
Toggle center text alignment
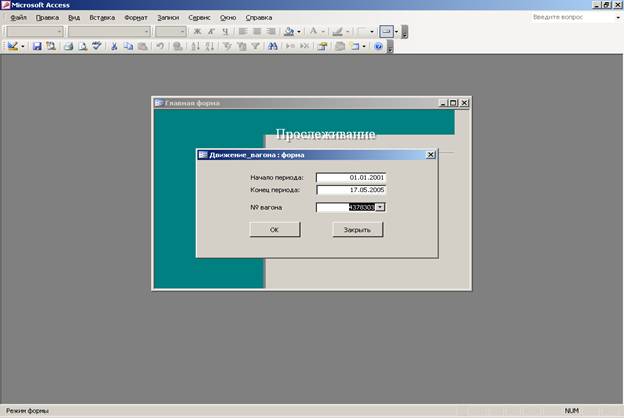click(256, 32)
